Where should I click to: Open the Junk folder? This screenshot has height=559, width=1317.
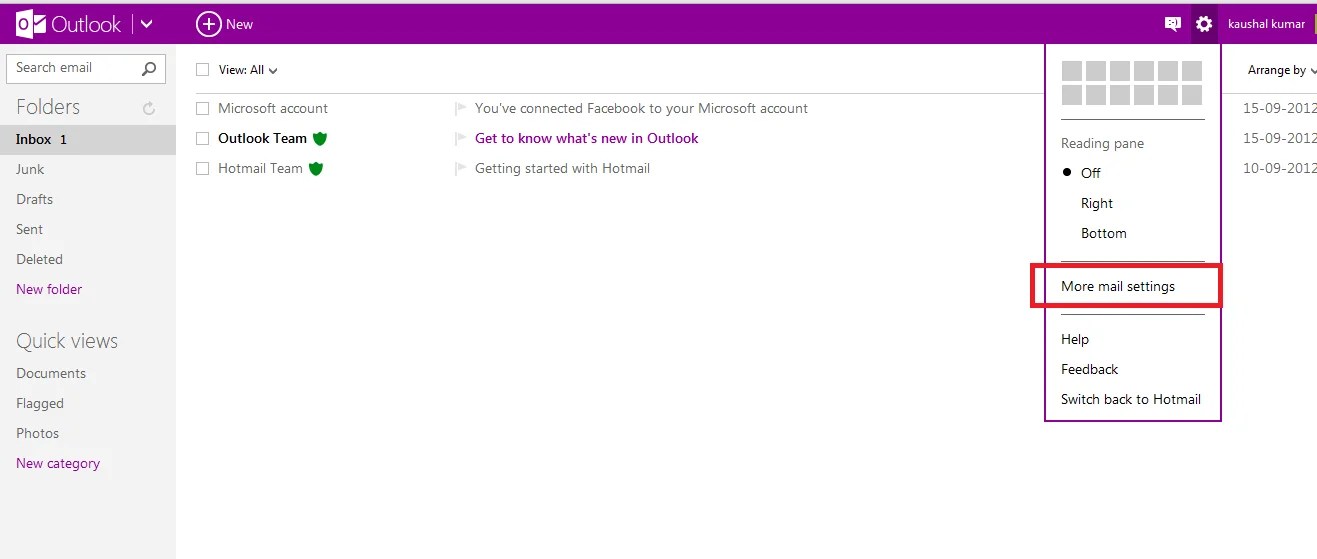coord(30,169)
